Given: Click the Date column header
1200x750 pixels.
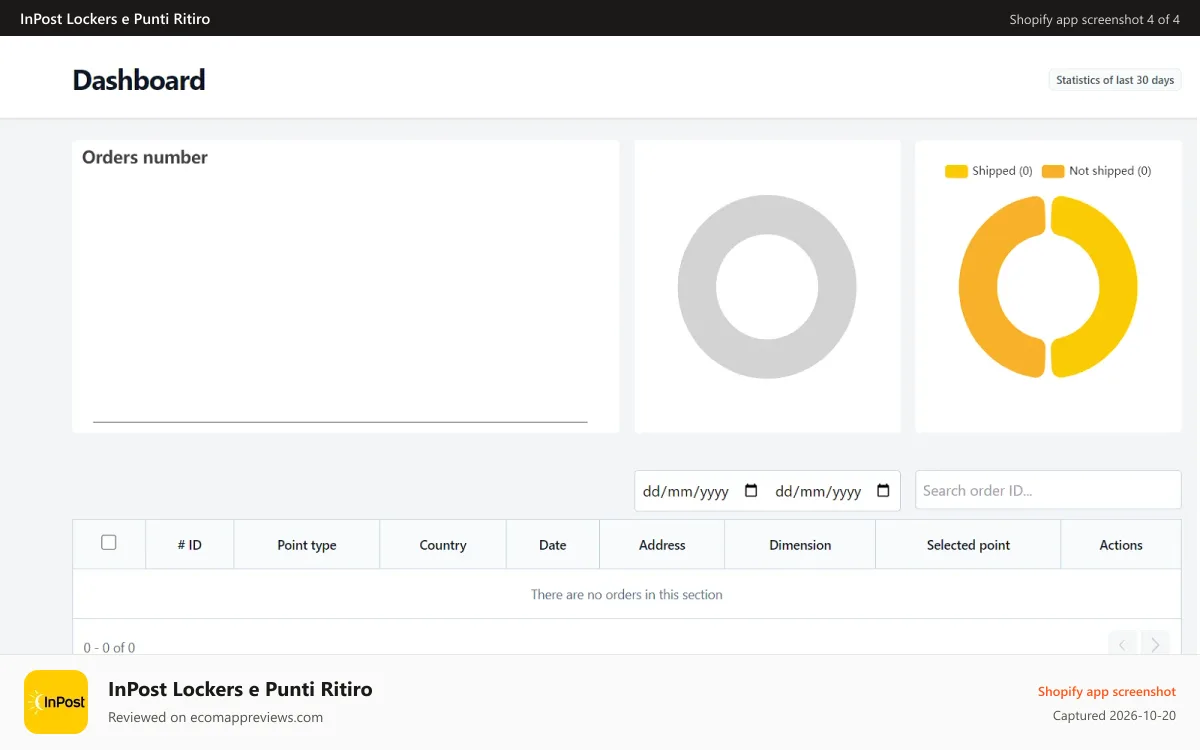Looking at the screenshot, I should (553, 545).
